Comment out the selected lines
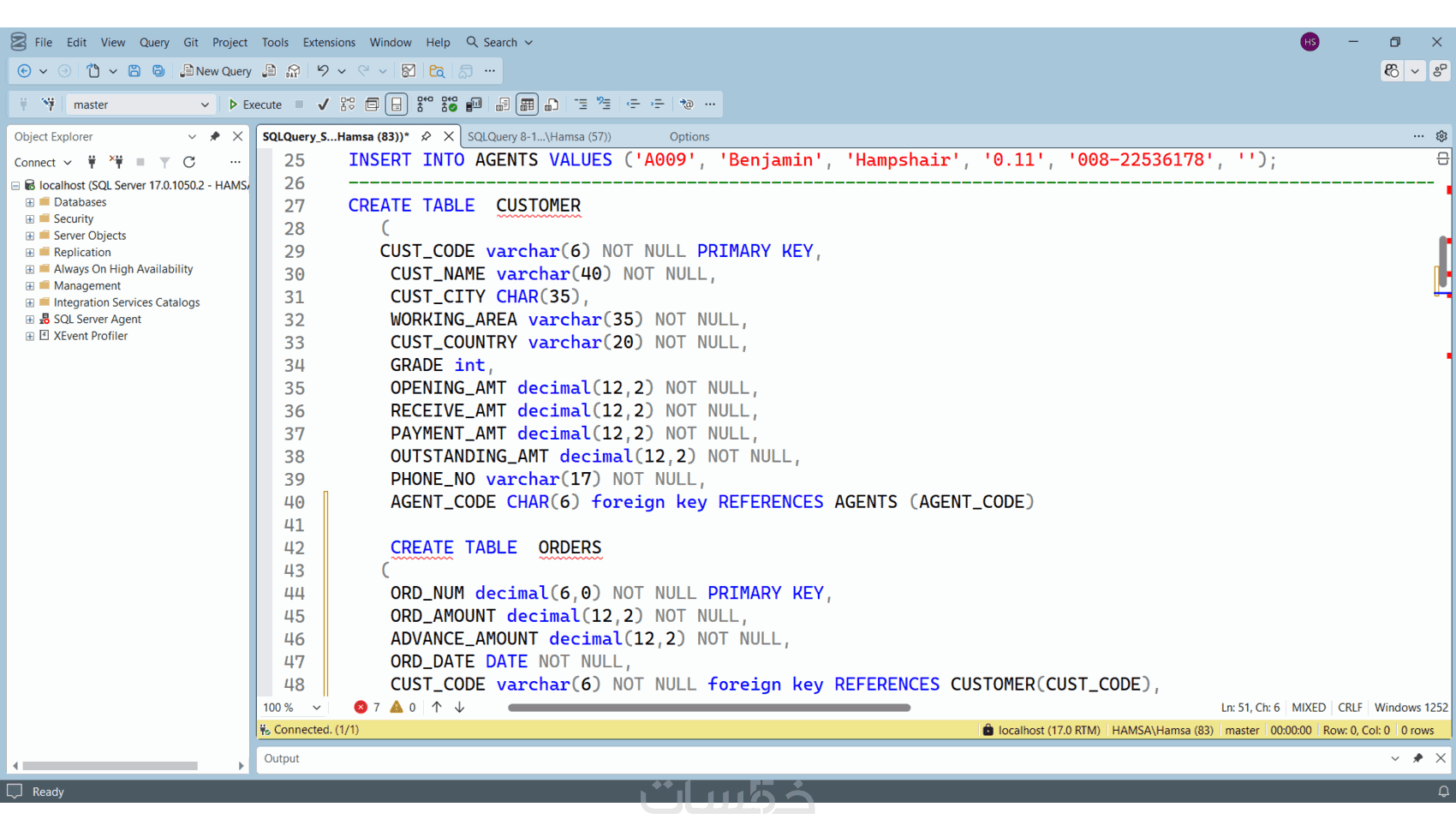This screenshot has height=831, width=1456. pyautogui.click(x=581, y=105)
